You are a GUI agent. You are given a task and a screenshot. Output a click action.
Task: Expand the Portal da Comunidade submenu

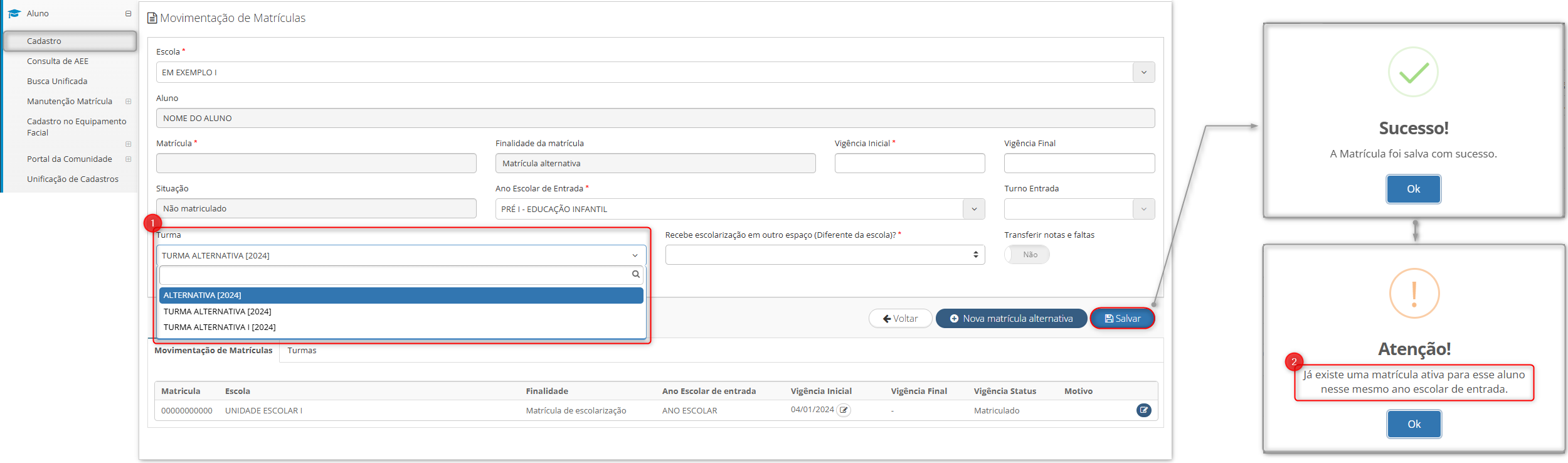[128, 159]
